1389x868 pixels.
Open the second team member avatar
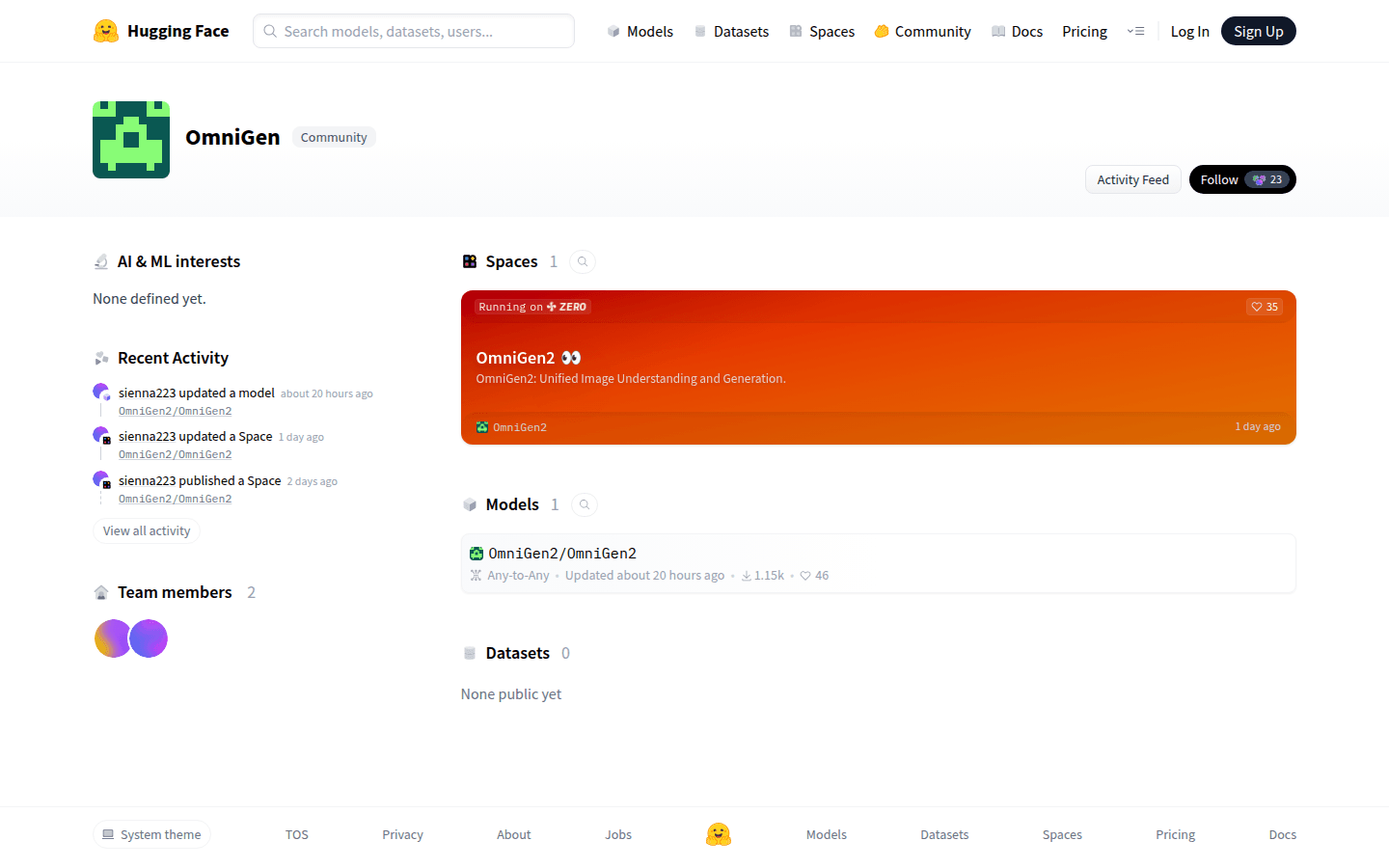tap(150, 638)
